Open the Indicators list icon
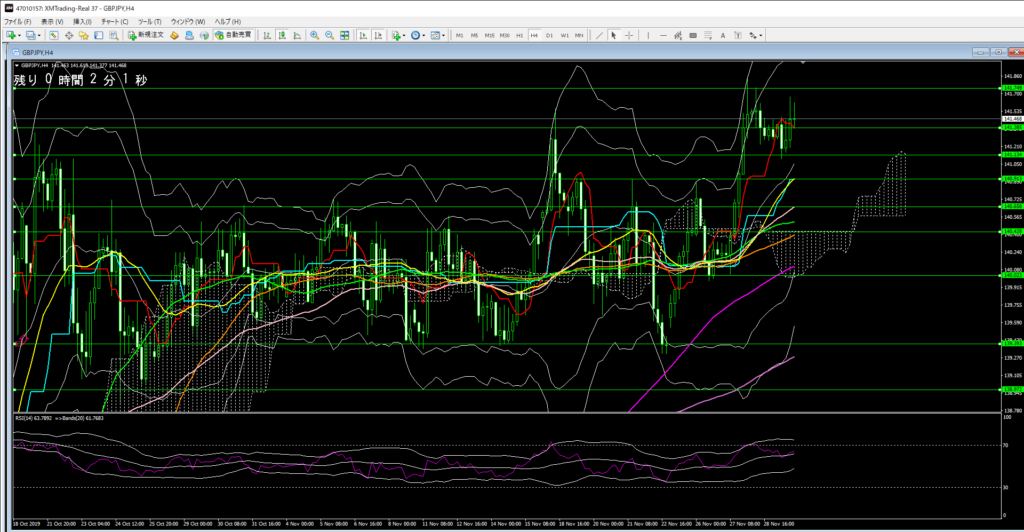1024x532 pixels. coord(396,35)
